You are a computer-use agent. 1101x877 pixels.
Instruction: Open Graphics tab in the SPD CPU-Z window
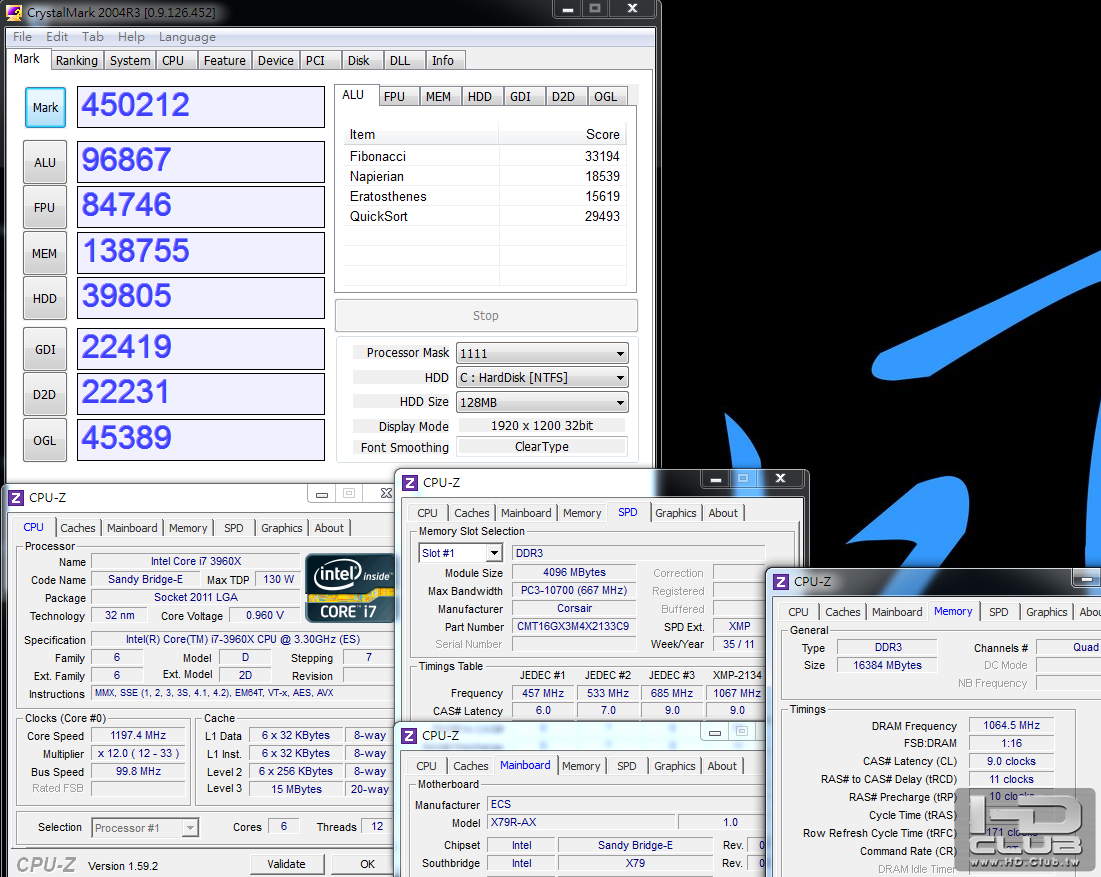pyautogui.click(x=675, y=513)
